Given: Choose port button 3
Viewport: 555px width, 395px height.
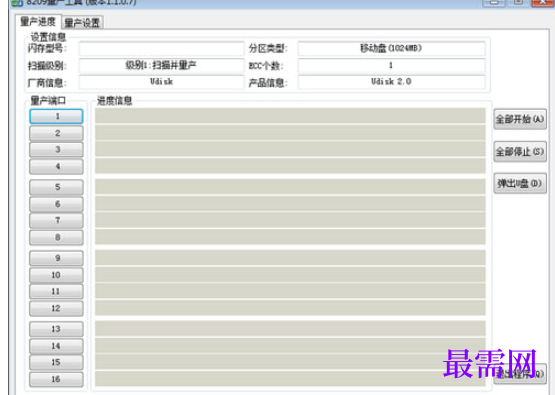Looking at the screenshot, I should point(57,149).
